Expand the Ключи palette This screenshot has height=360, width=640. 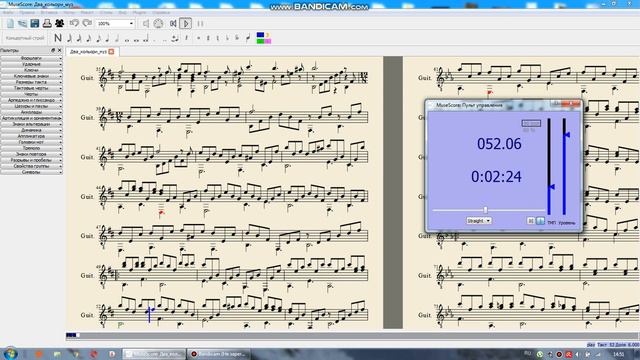31,70
